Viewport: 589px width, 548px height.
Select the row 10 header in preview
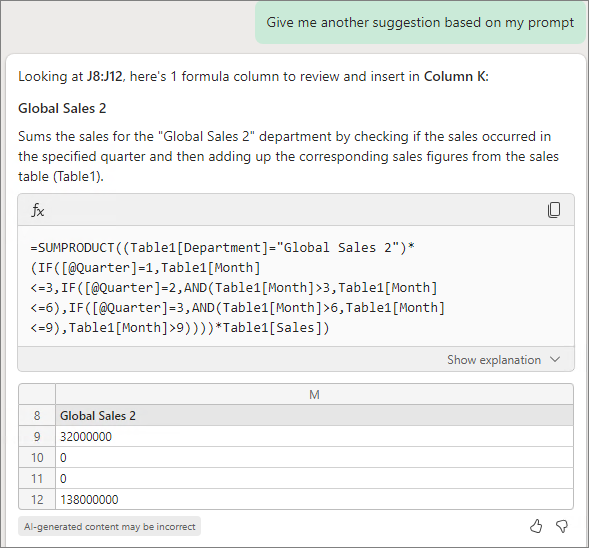(x=37, y=457)
